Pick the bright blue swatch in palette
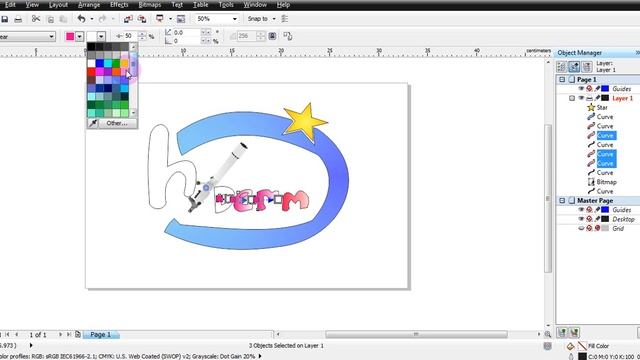 click(x=100, y=63)
